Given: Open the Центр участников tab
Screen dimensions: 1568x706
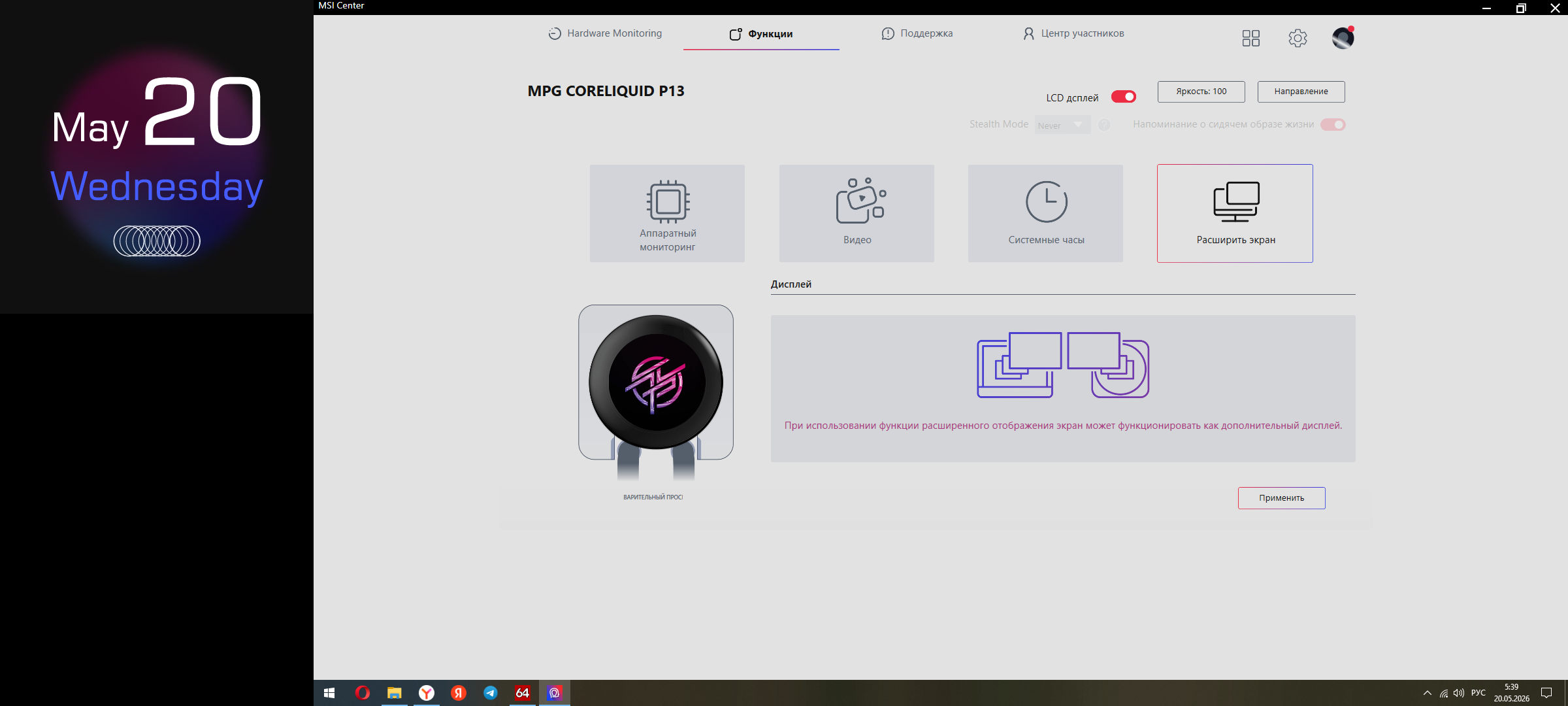Looking at the screenshot, I should (x=1073, y=33).
